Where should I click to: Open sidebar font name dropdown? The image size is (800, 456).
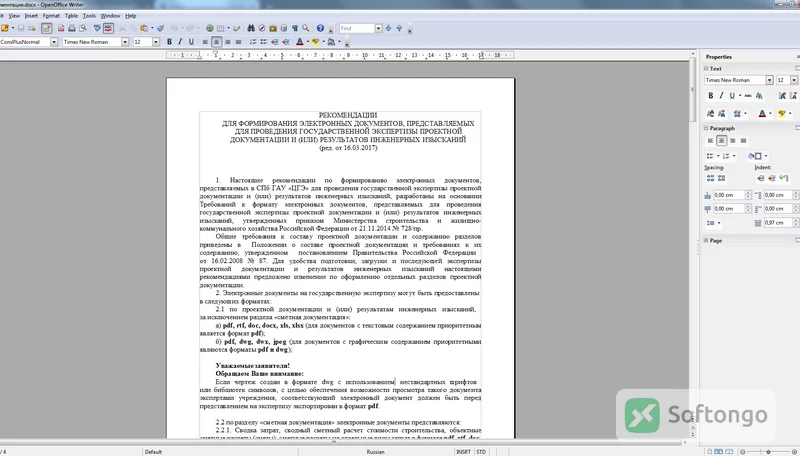tap(769, 80)
